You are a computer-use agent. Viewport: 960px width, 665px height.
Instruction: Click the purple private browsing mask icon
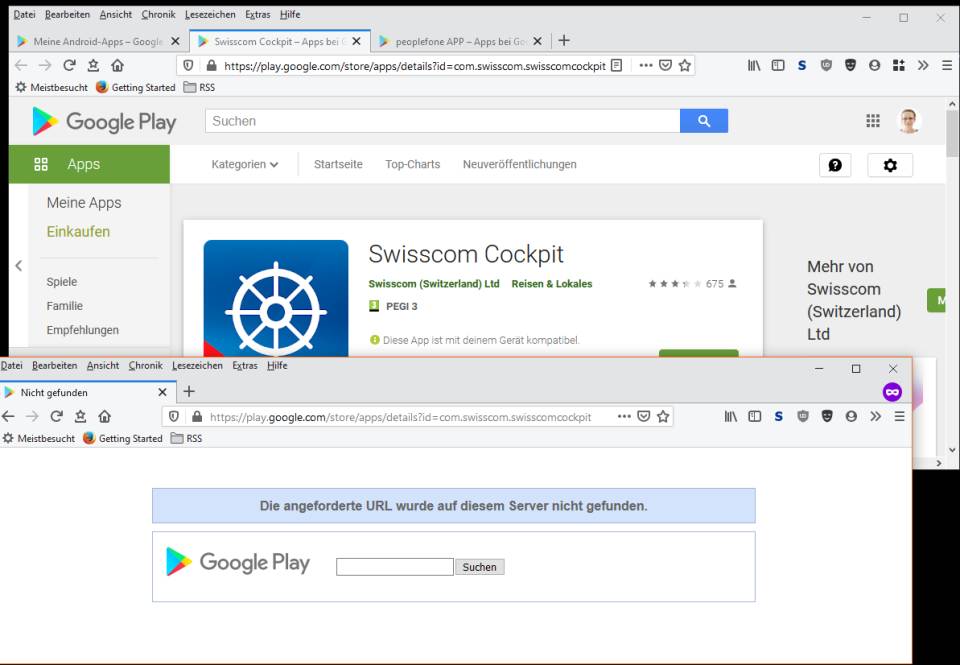tap(892, 392)
